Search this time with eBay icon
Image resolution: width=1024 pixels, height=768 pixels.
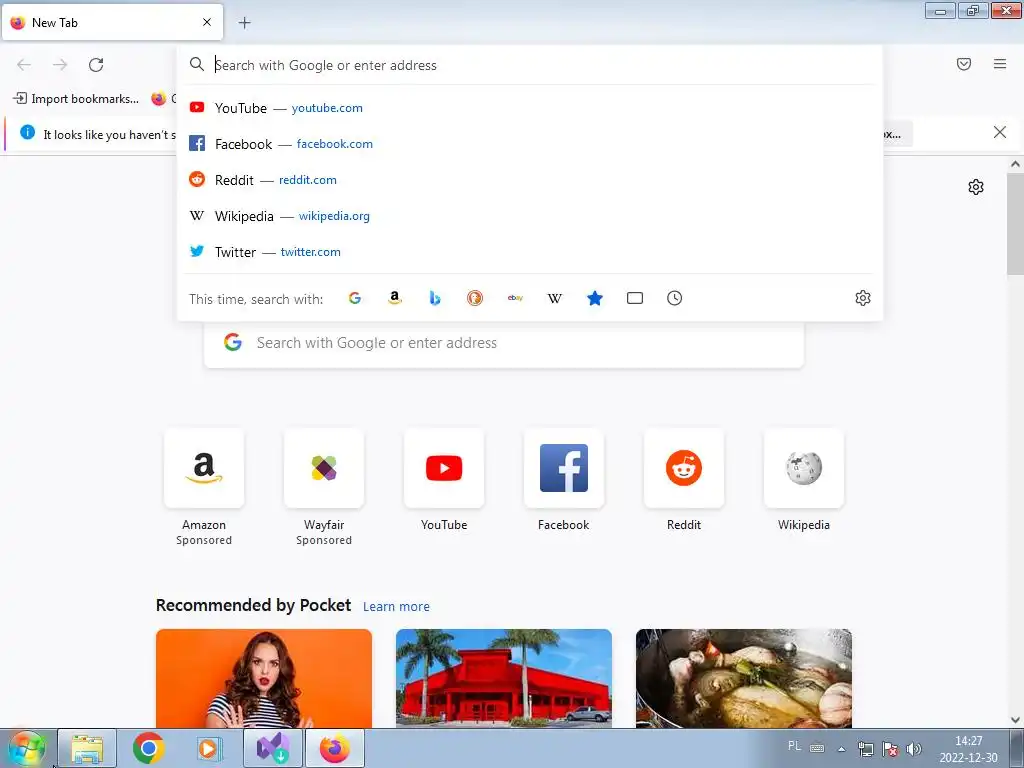coord(515,298)
